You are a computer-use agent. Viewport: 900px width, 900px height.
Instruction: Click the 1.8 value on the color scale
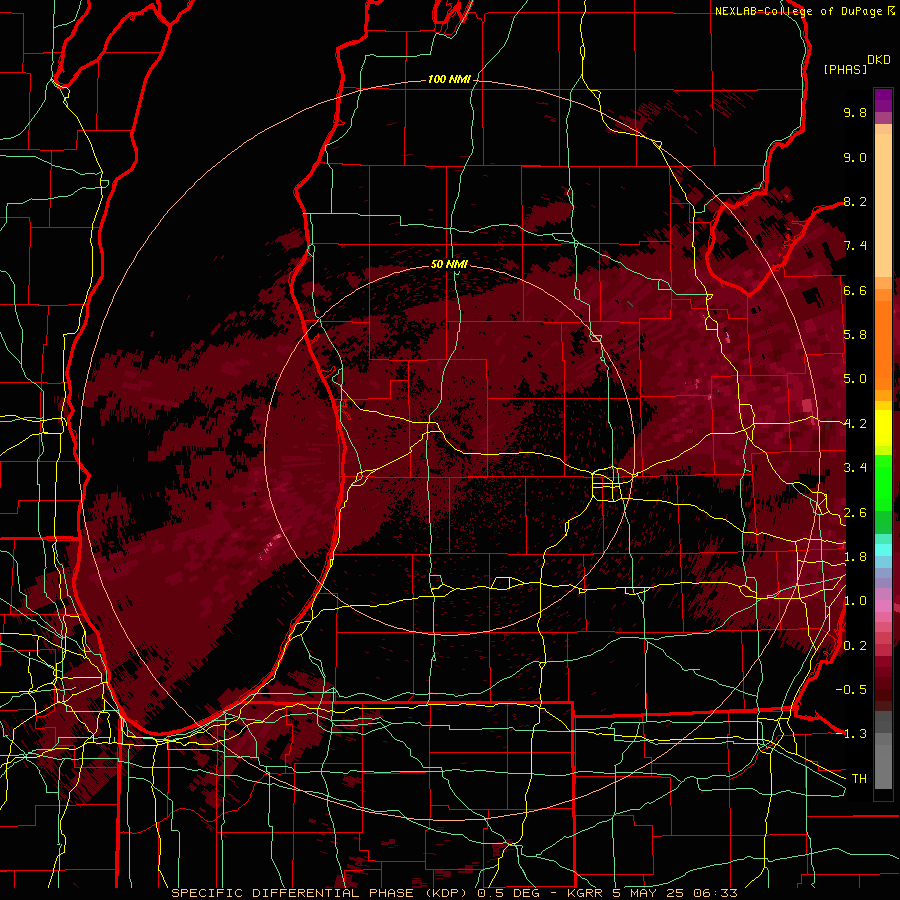pos(855,557)
